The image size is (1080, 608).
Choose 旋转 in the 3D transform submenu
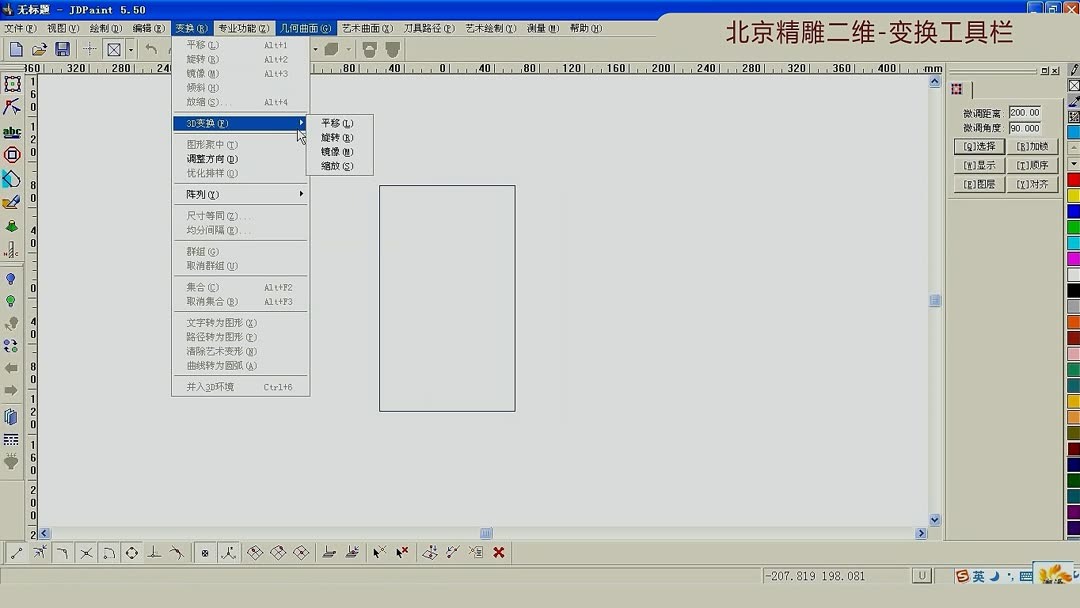click(x=335, y=136)
